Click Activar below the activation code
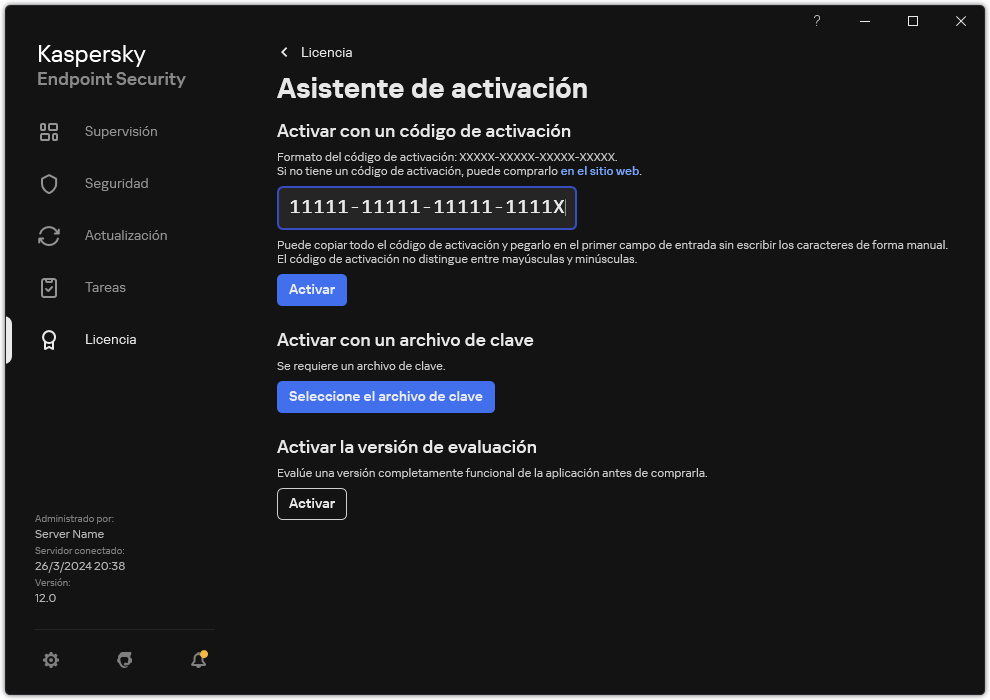Viewport: 990px width, 700px height. coord(311,290)
